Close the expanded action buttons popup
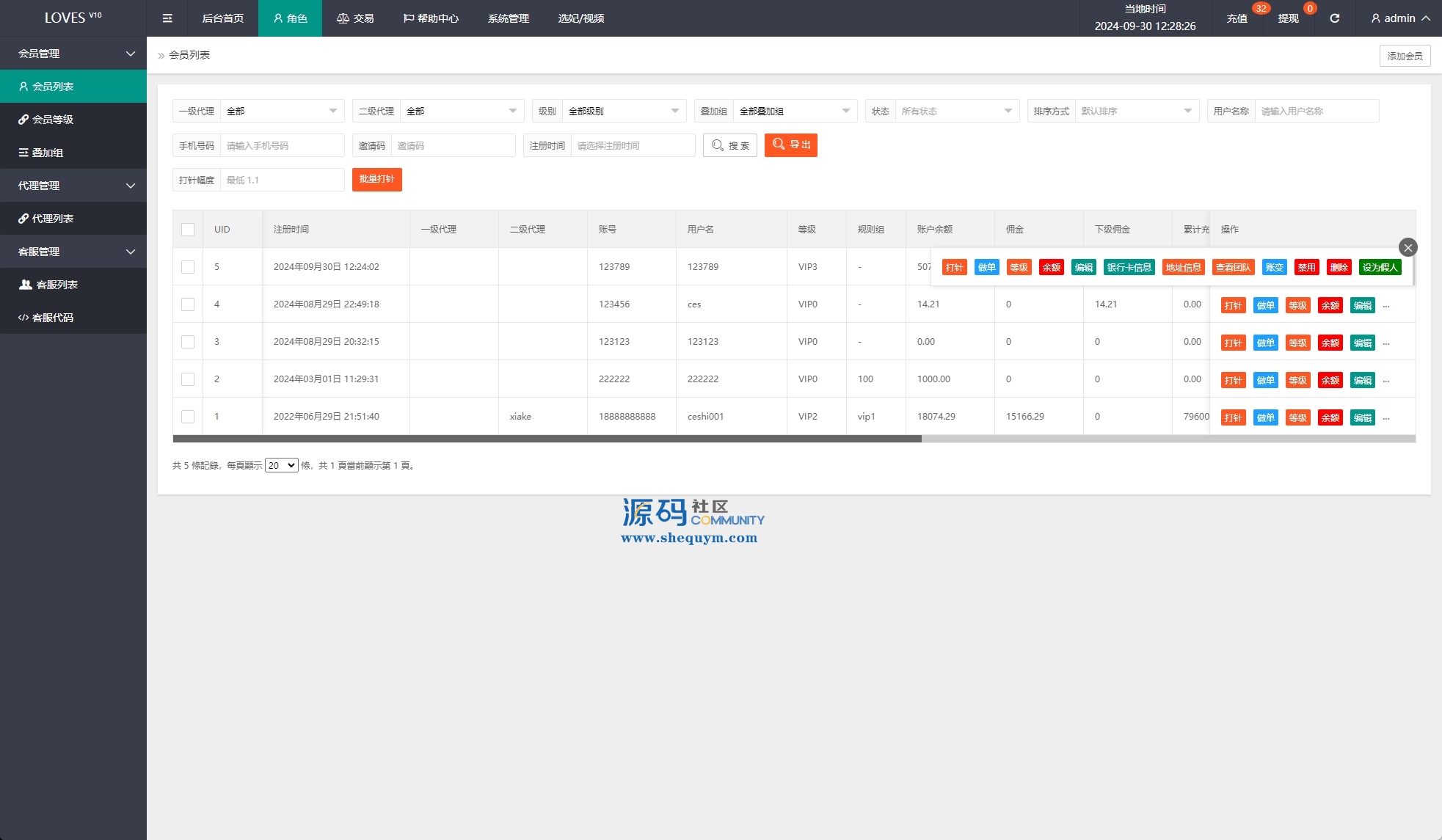This screenshot has height=840, width=1442. click(x=1408, y=247)
